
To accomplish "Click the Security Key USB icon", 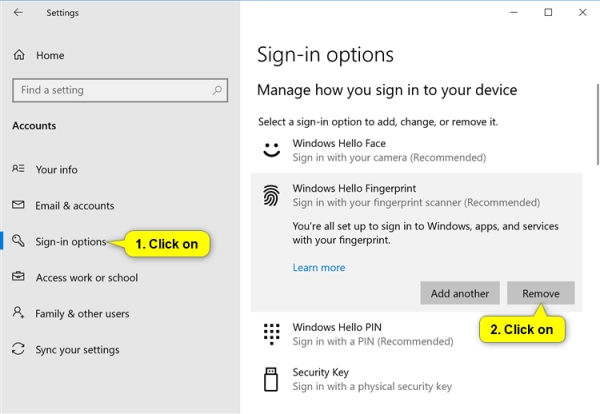I will click(271, 379).
